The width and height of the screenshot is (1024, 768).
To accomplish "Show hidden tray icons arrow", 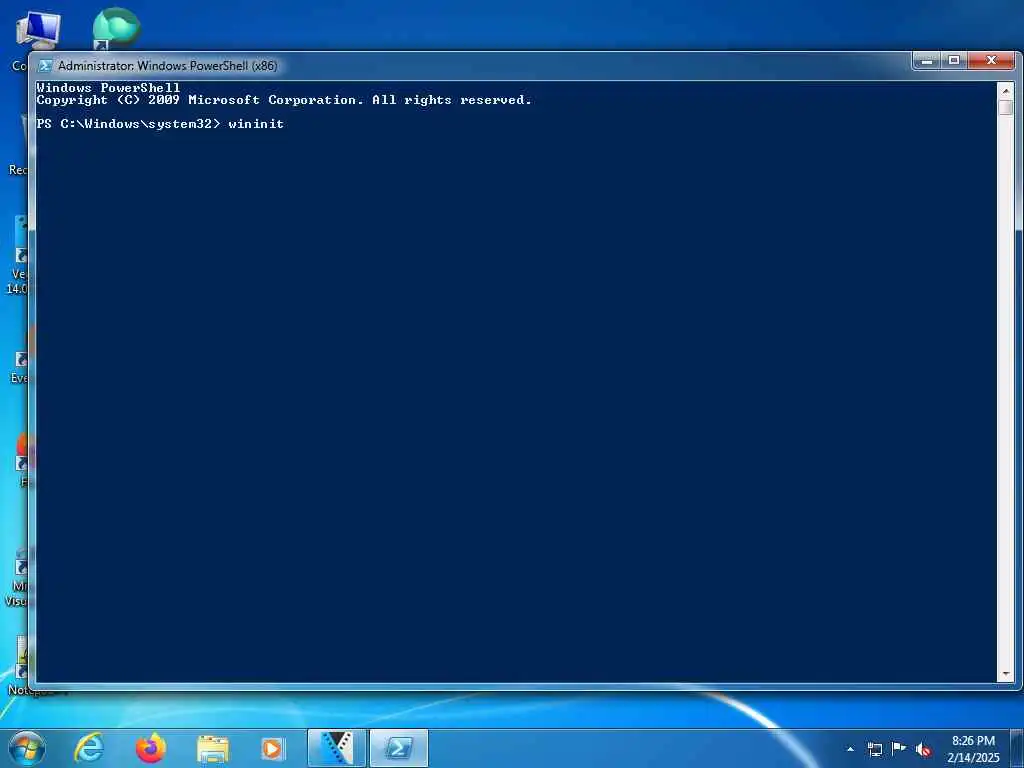I will pos(850,749).
